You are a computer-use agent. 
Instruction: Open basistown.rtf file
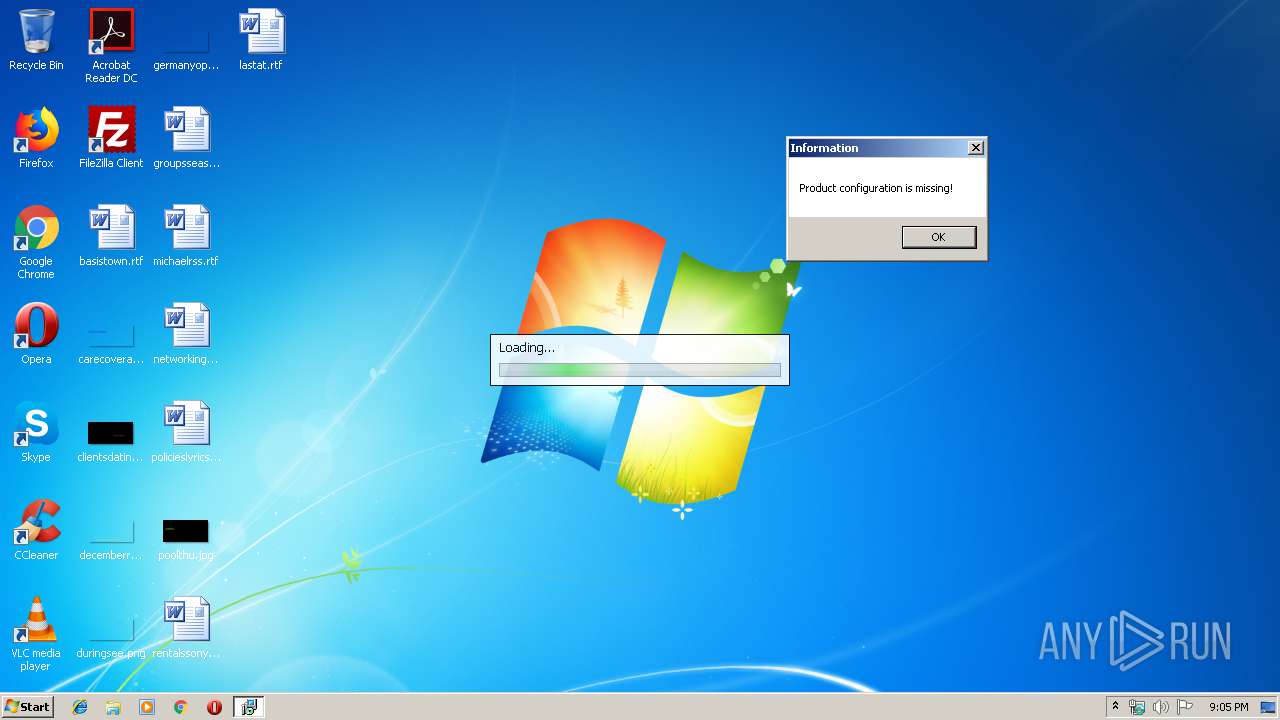click(111, 236)
